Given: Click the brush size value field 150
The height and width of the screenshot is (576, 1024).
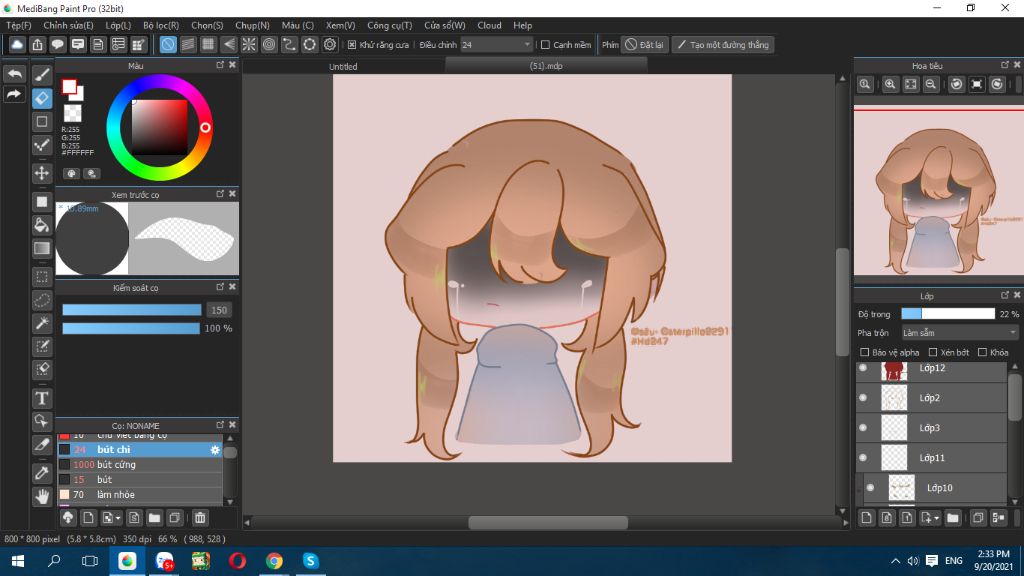Looking at the screenshot, I should pos(219,310).
